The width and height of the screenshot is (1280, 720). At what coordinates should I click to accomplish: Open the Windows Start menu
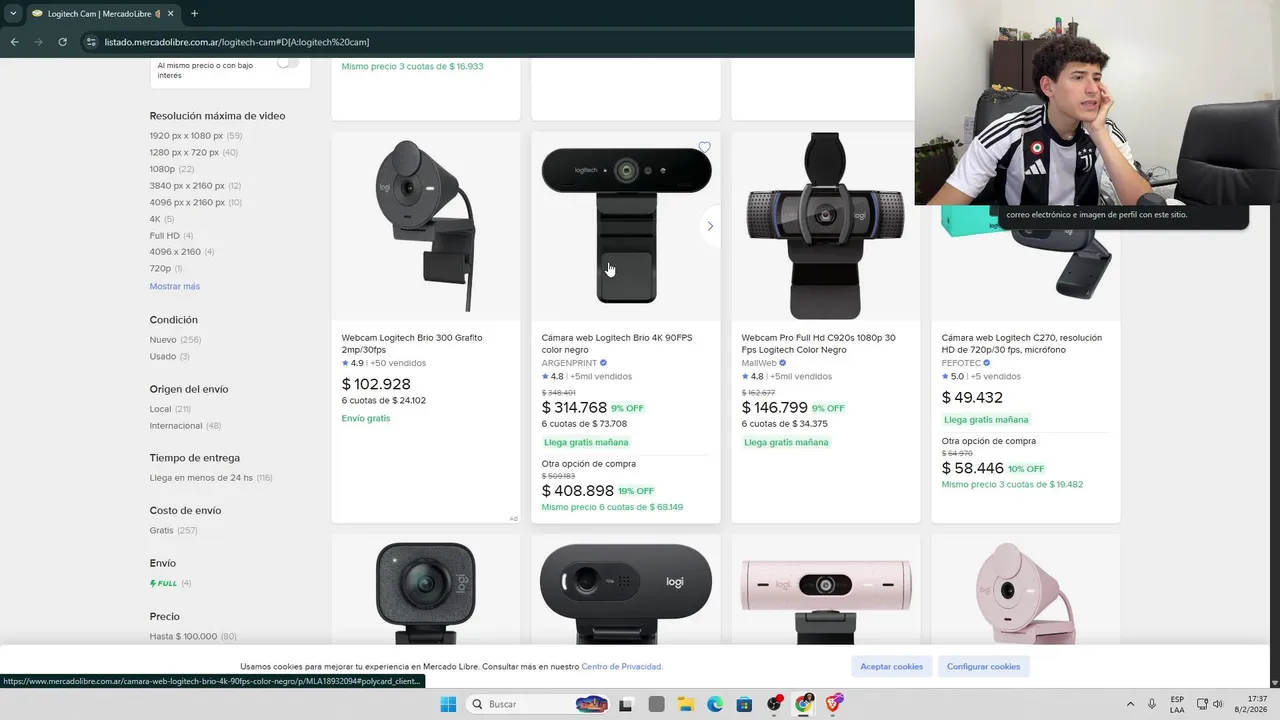[448, 704]
